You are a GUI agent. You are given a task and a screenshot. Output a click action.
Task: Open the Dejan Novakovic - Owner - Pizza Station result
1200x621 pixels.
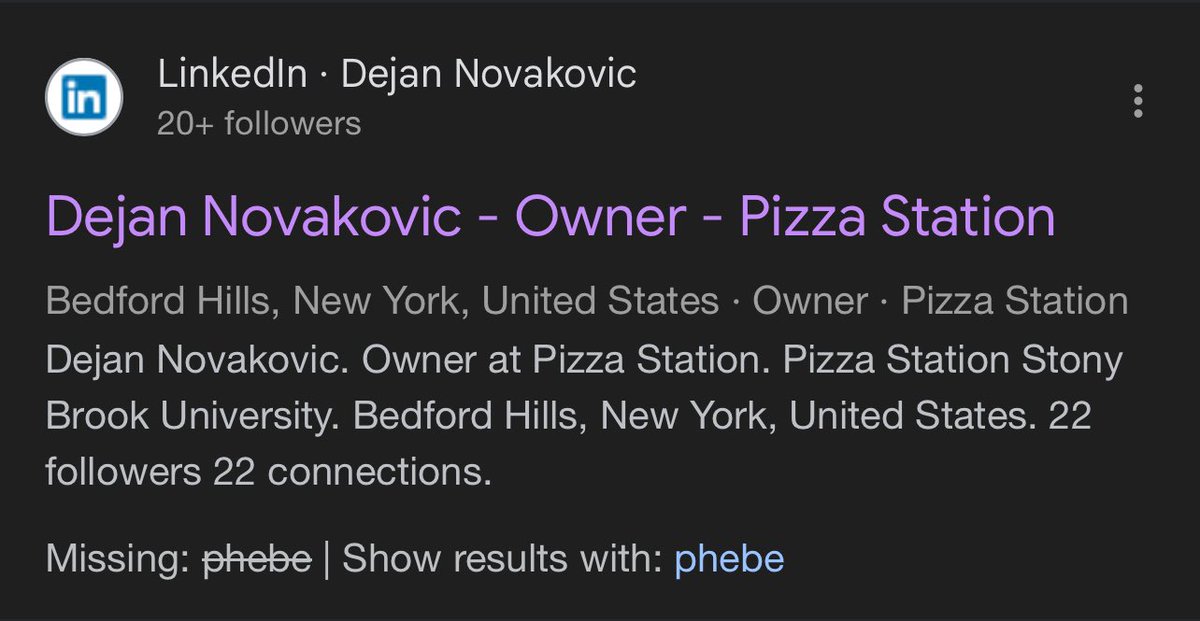pyautogui.click(x=550, y=217)
